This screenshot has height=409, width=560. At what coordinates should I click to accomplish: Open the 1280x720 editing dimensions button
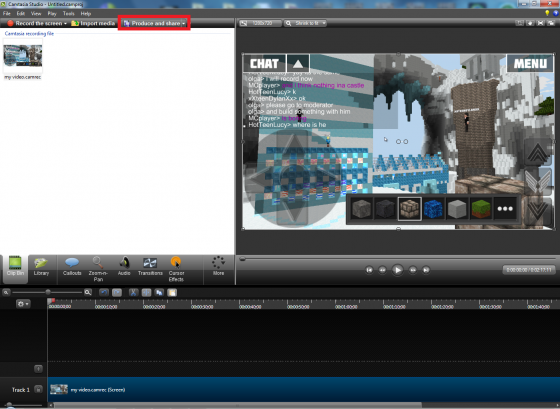(260, 23)
